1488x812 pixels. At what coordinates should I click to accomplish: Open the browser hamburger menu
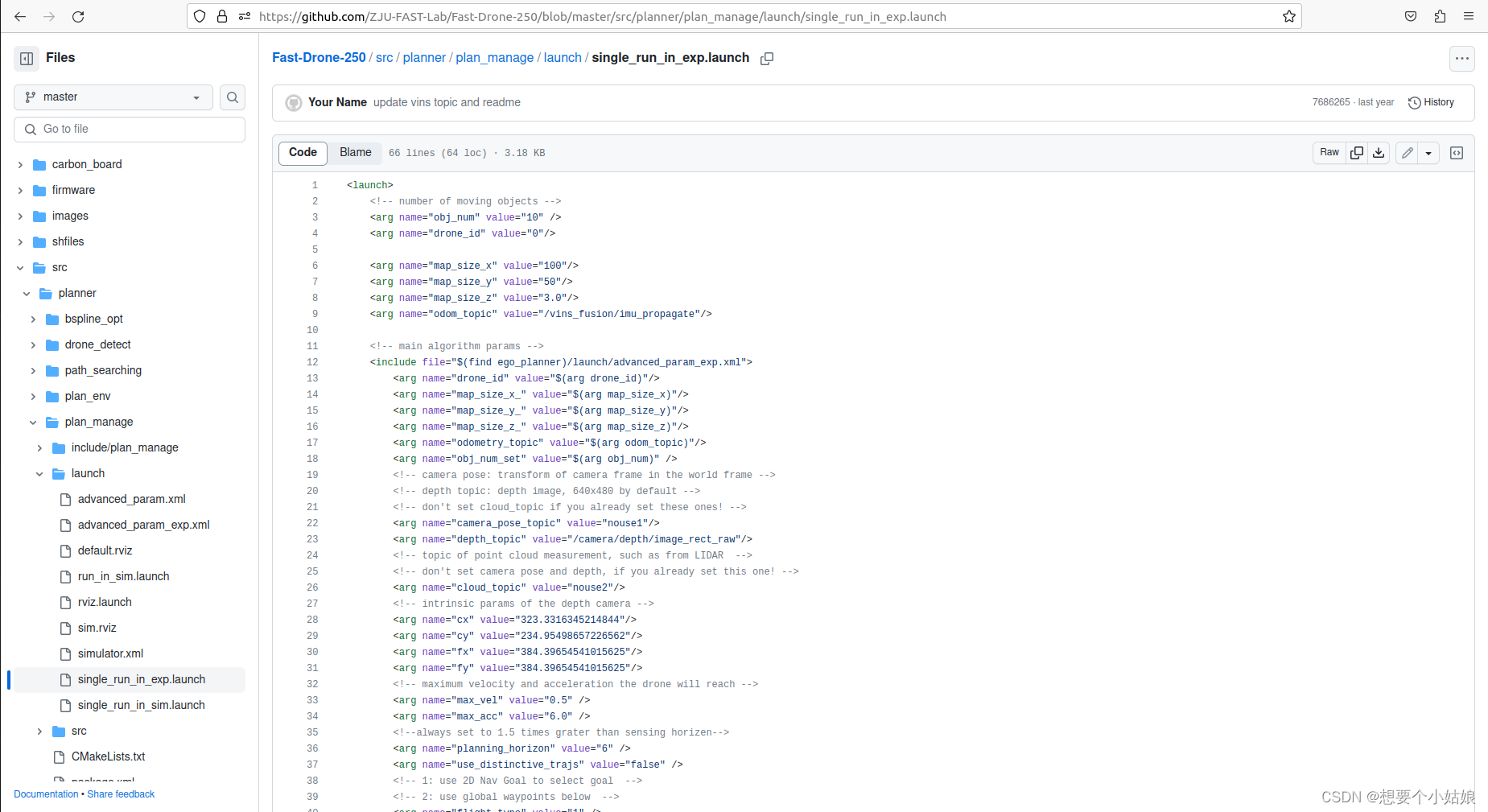[x=1469, y=16]
